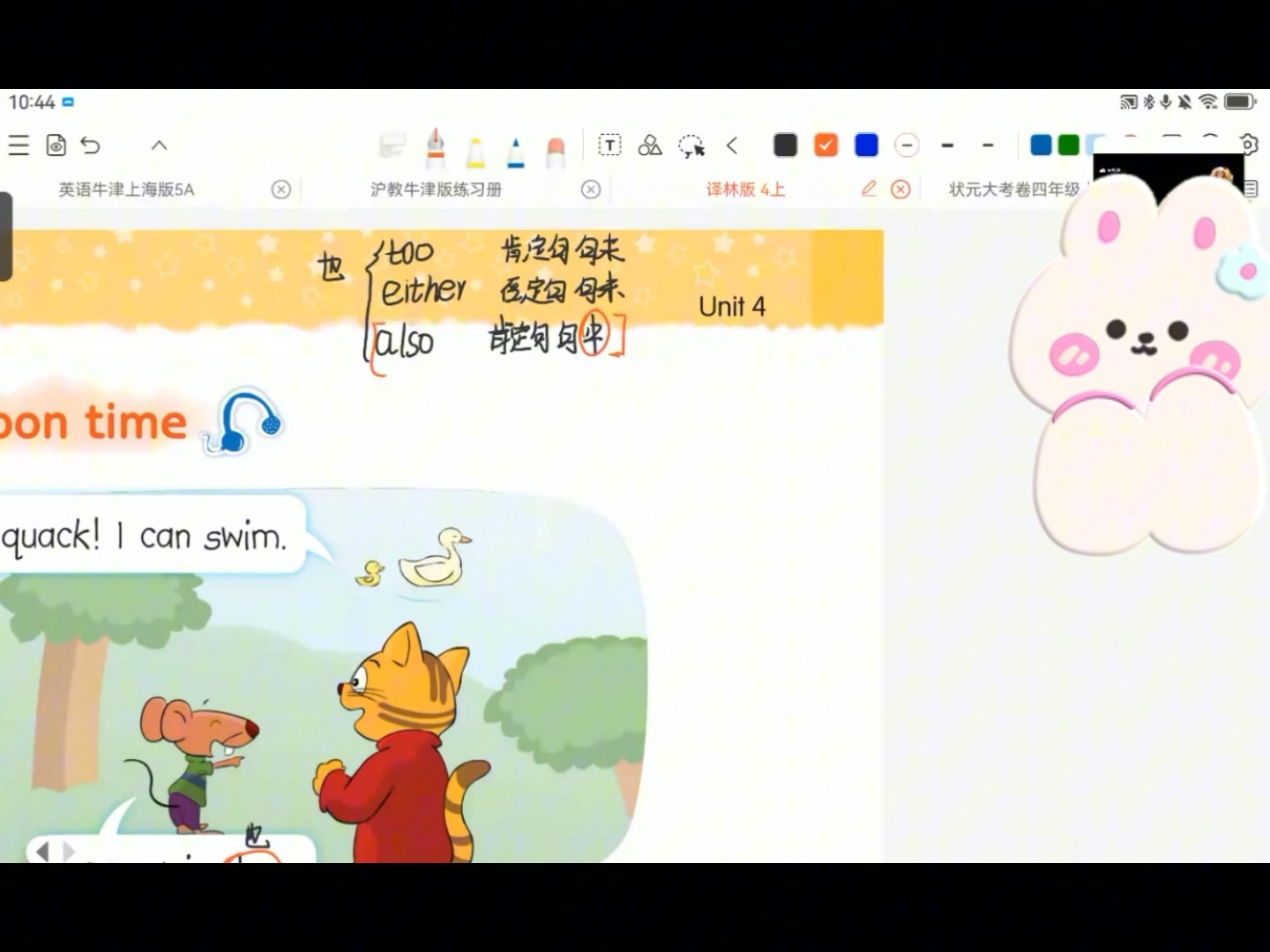1270x952 pixels.
Task: Click the left arrow to collapse tools
Action: (732, 145)
